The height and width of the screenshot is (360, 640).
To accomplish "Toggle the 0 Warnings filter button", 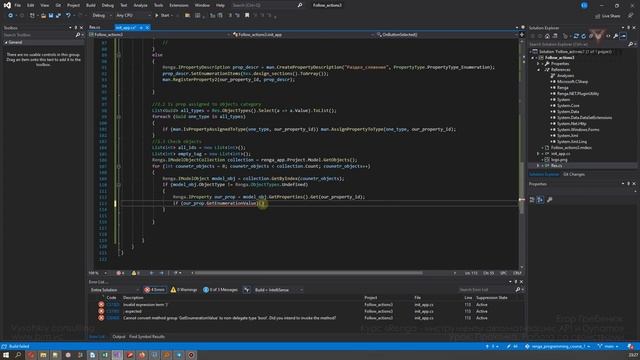I will click(x=184, y=290).
